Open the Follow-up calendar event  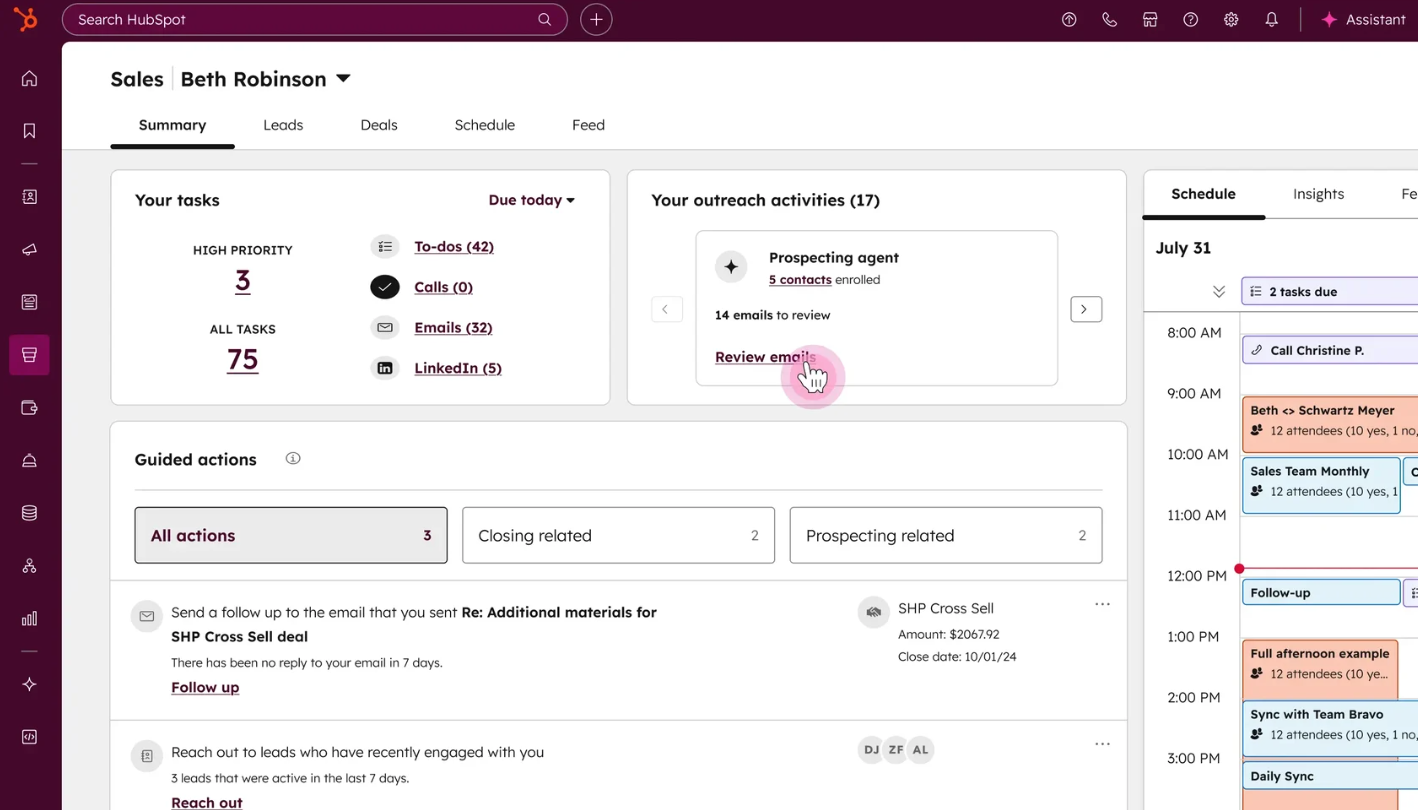pyautogui.click(x=1321, y=592)
